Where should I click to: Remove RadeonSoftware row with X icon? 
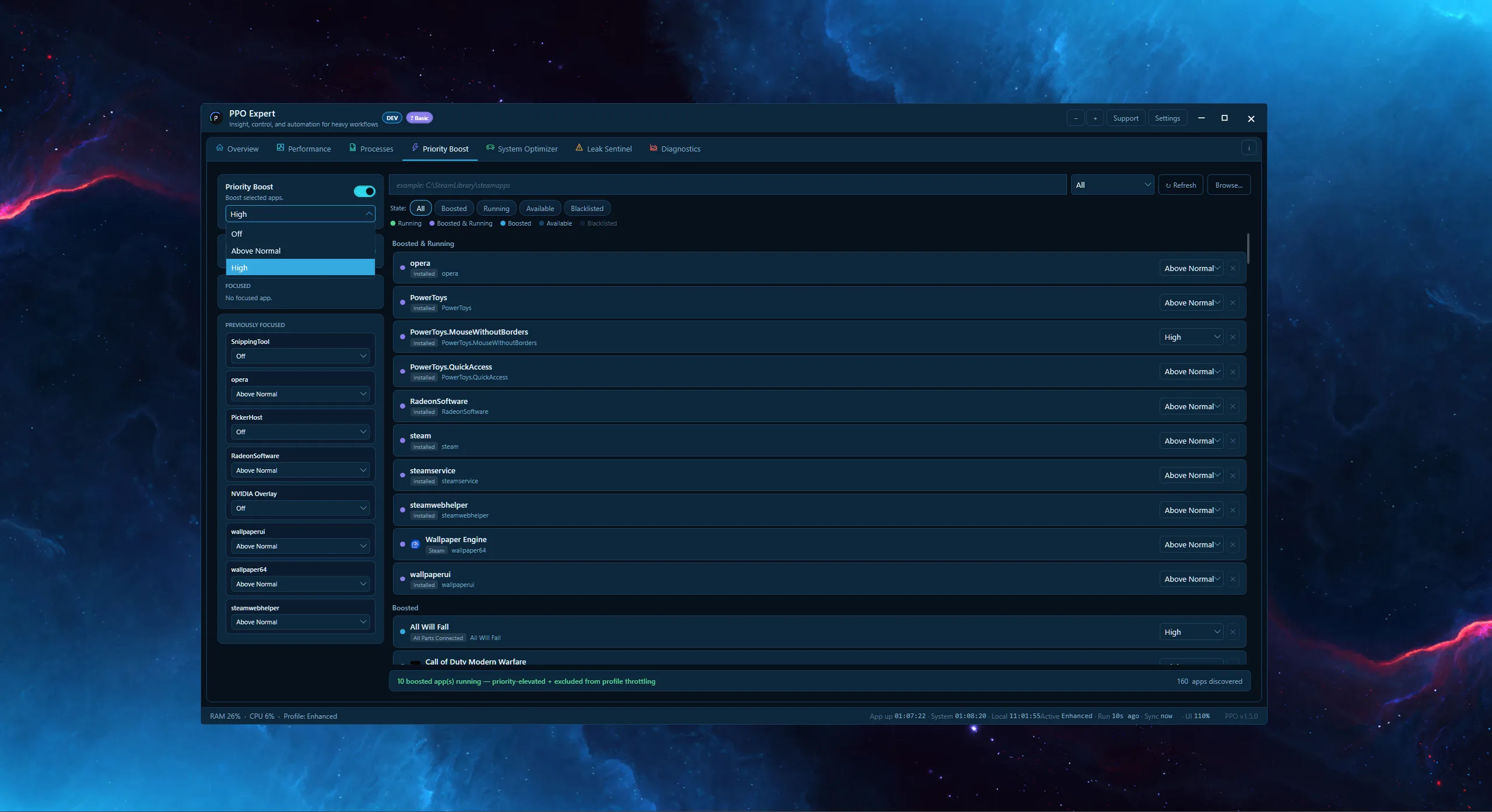1233,406
